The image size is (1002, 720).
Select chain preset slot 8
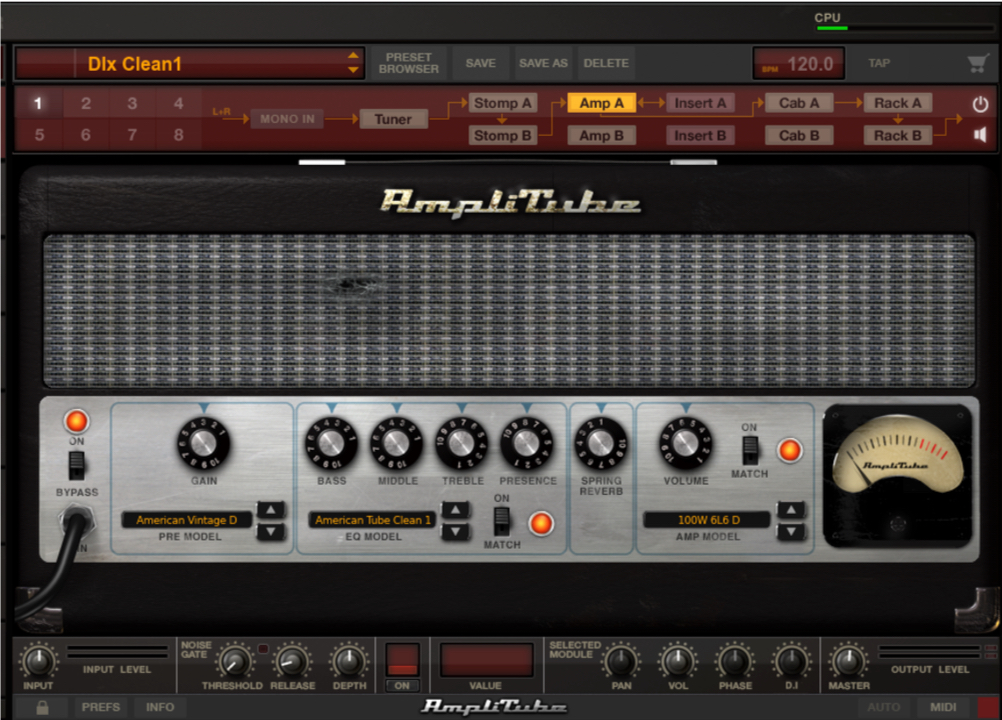click(x=178, y=135)
